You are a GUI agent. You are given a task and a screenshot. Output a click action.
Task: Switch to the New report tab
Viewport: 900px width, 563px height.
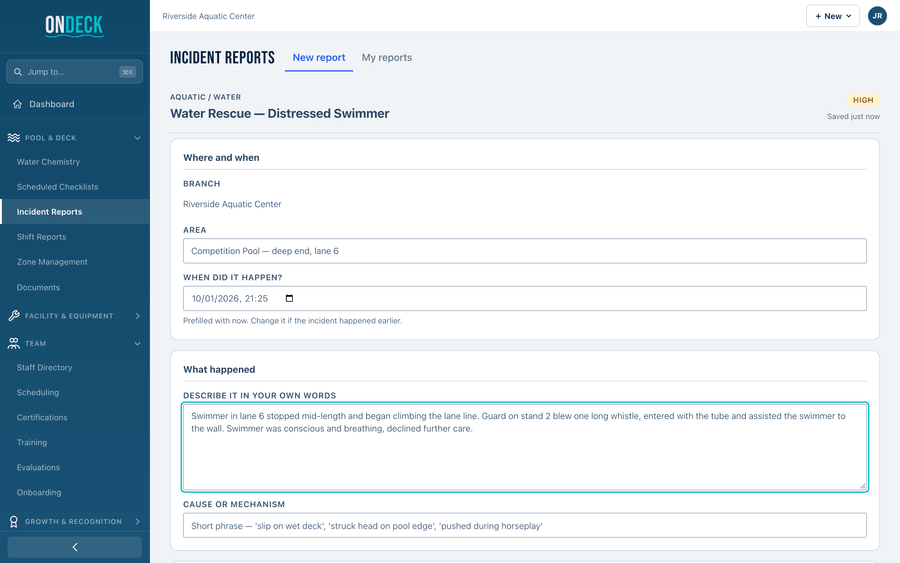[319, 57]
